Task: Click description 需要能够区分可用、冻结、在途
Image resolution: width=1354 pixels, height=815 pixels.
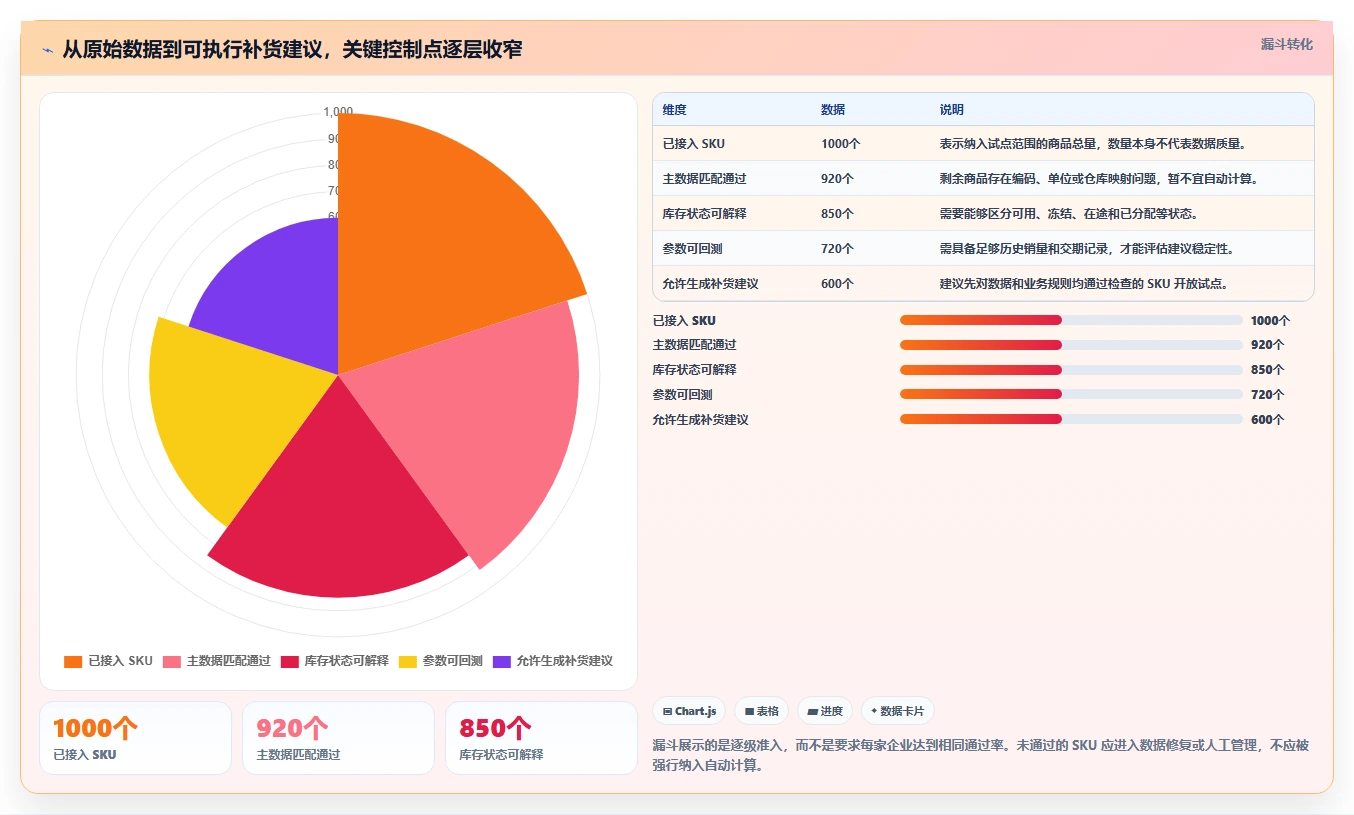Action: pos(1069,214)
